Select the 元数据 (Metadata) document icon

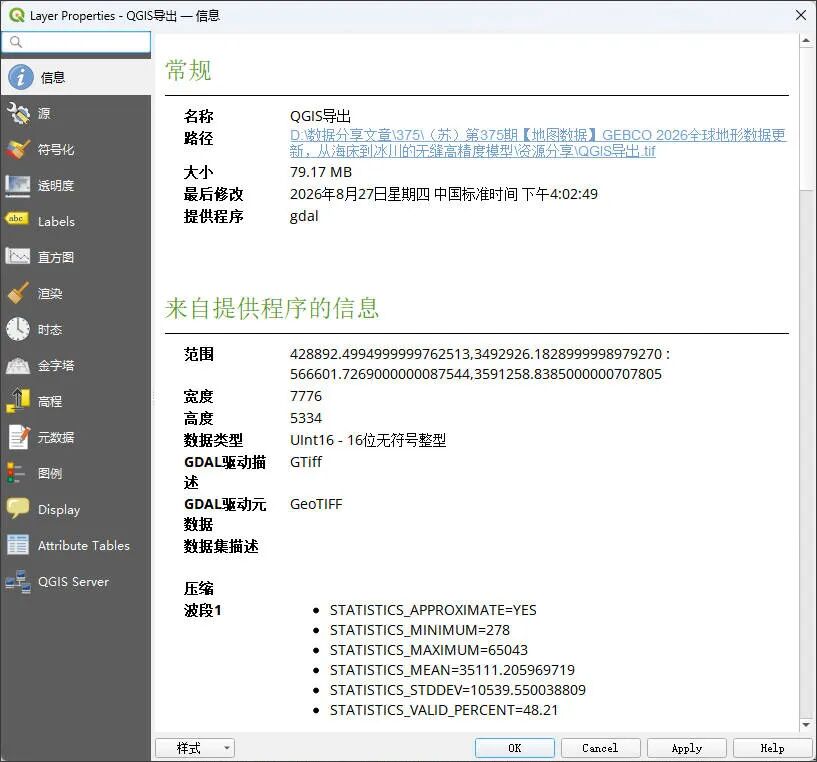[19, 437]
